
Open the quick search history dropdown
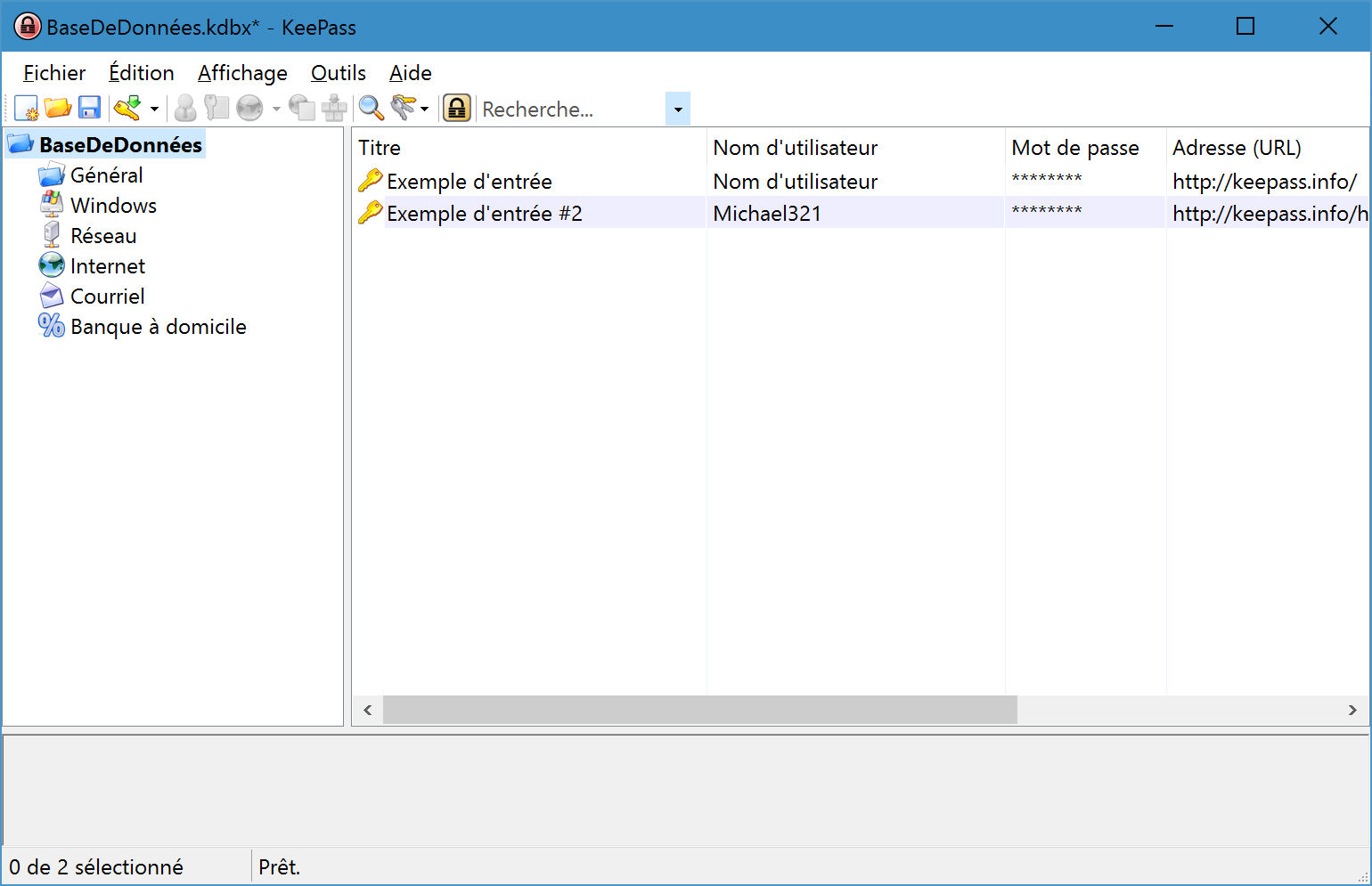pos(678,109)
